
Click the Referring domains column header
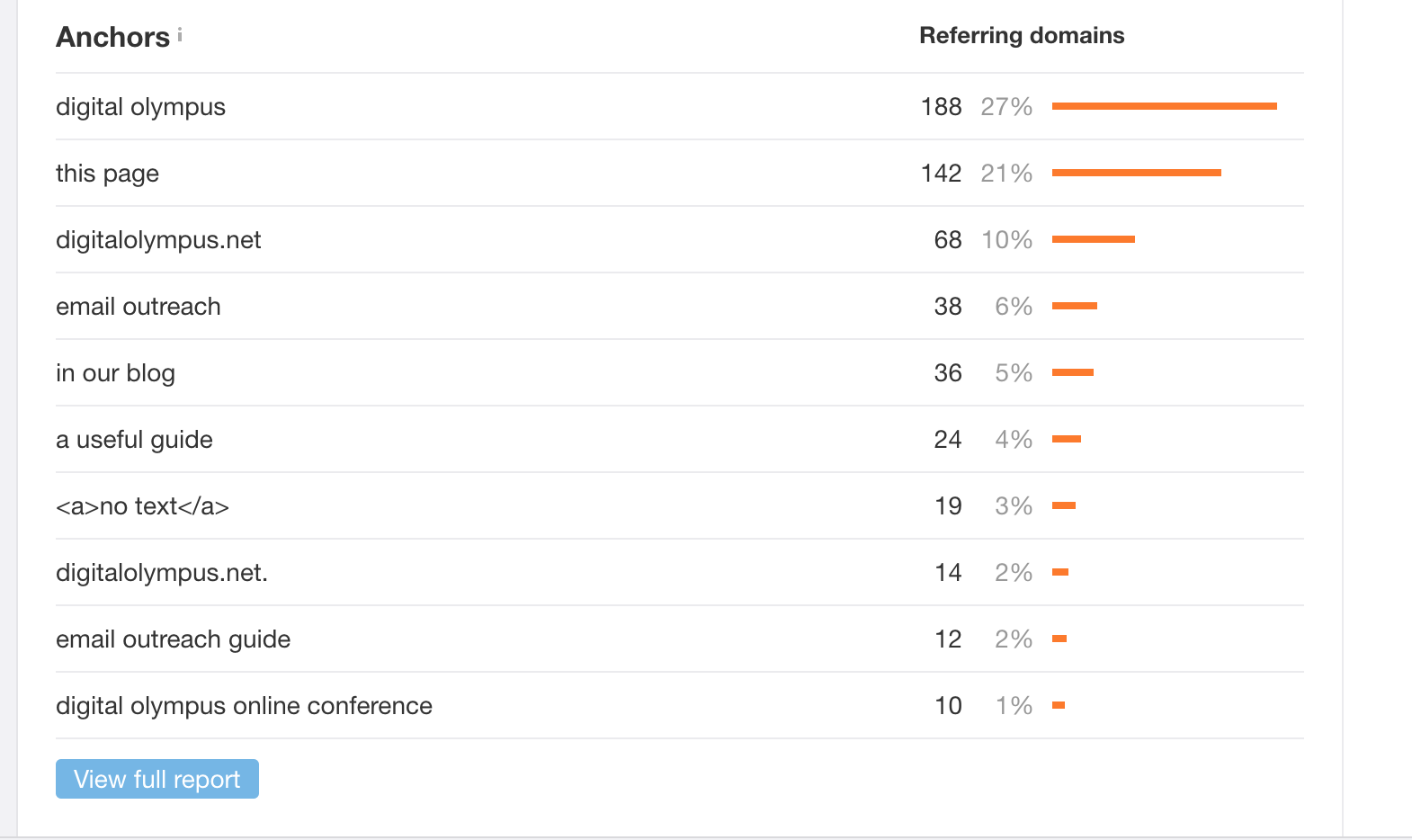click(x=1022, y=35)
